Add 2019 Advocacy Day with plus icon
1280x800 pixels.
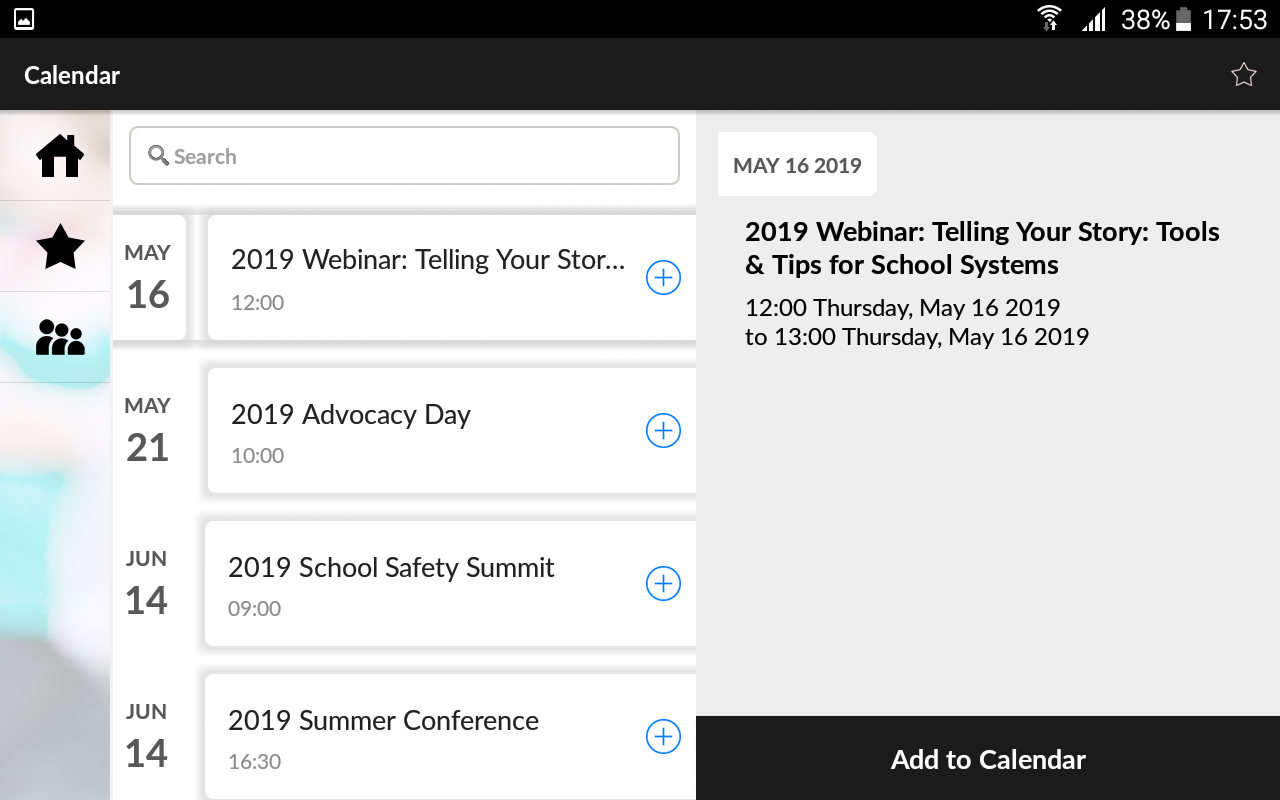tap(663, 431)
